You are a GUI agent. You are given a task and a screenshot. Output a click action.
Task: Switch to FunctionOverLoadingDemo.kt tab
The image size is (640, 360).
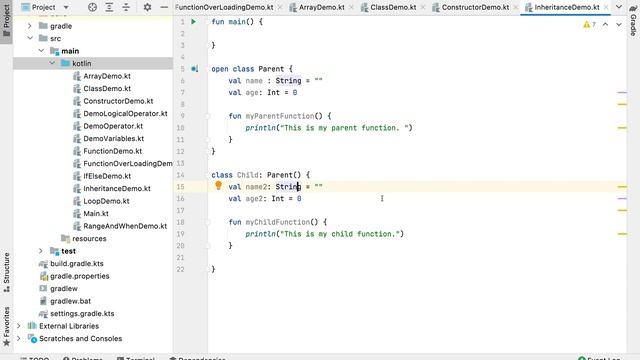[x=224, y=7]
